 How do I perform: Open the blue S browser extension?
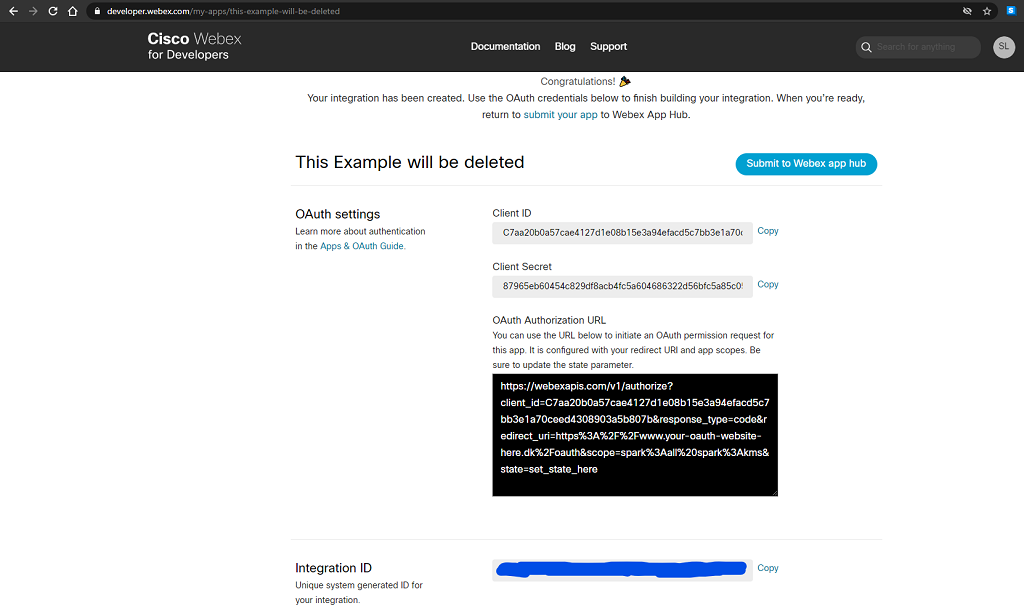pos(1011,10)
